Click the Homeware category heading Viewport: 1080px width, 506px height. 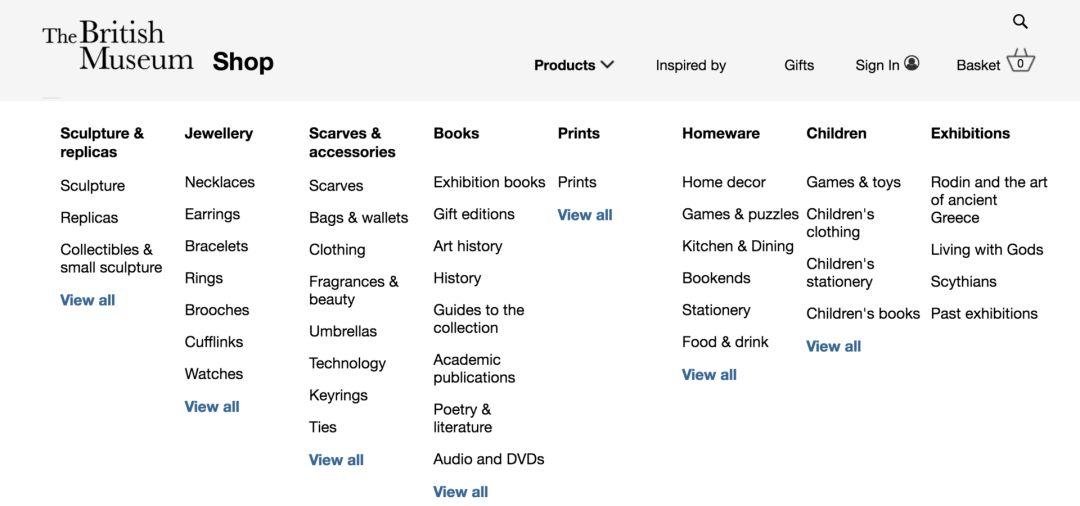721,133
